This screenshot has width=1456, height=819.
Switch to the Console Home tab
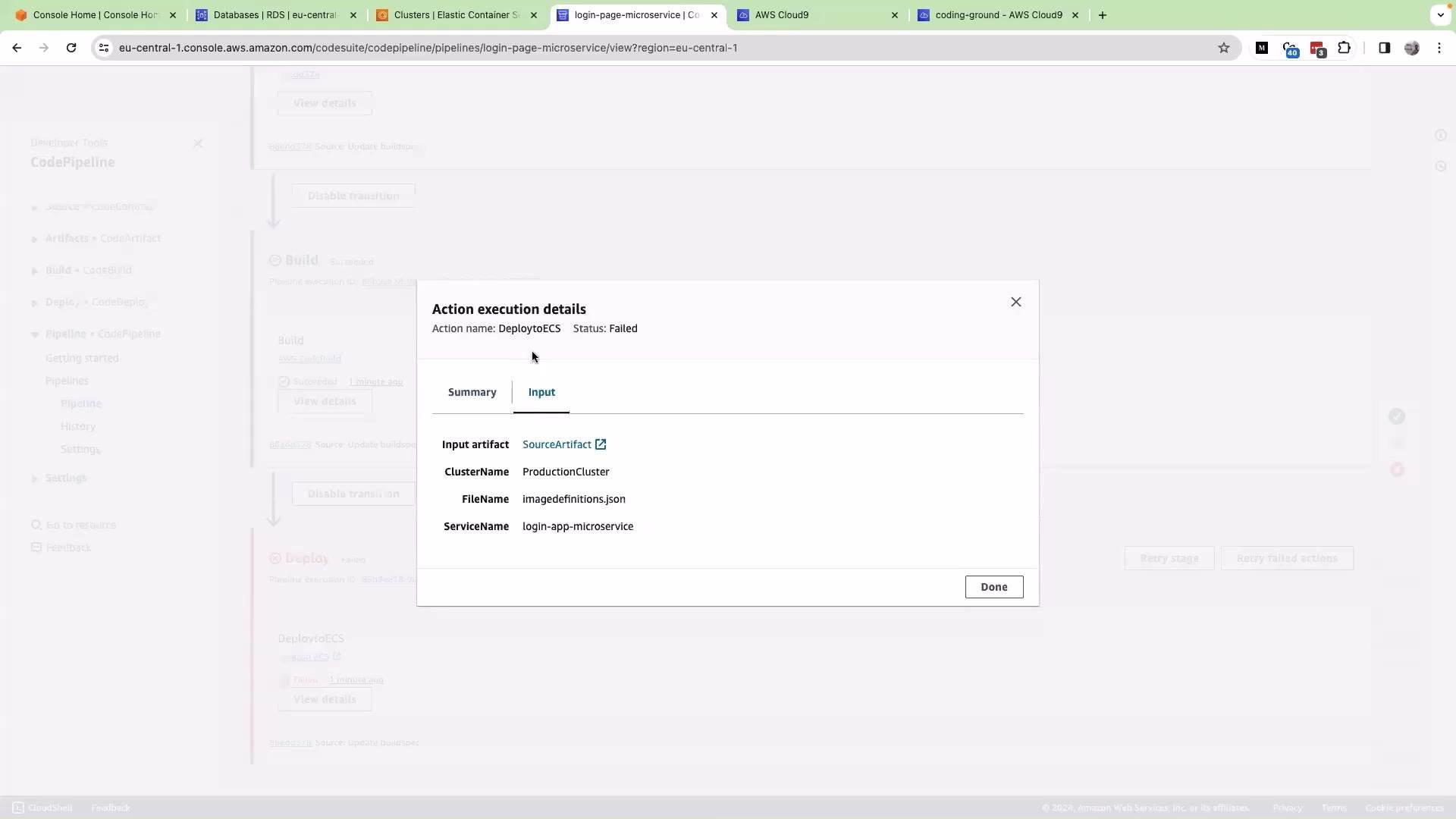tap(95, 15)
